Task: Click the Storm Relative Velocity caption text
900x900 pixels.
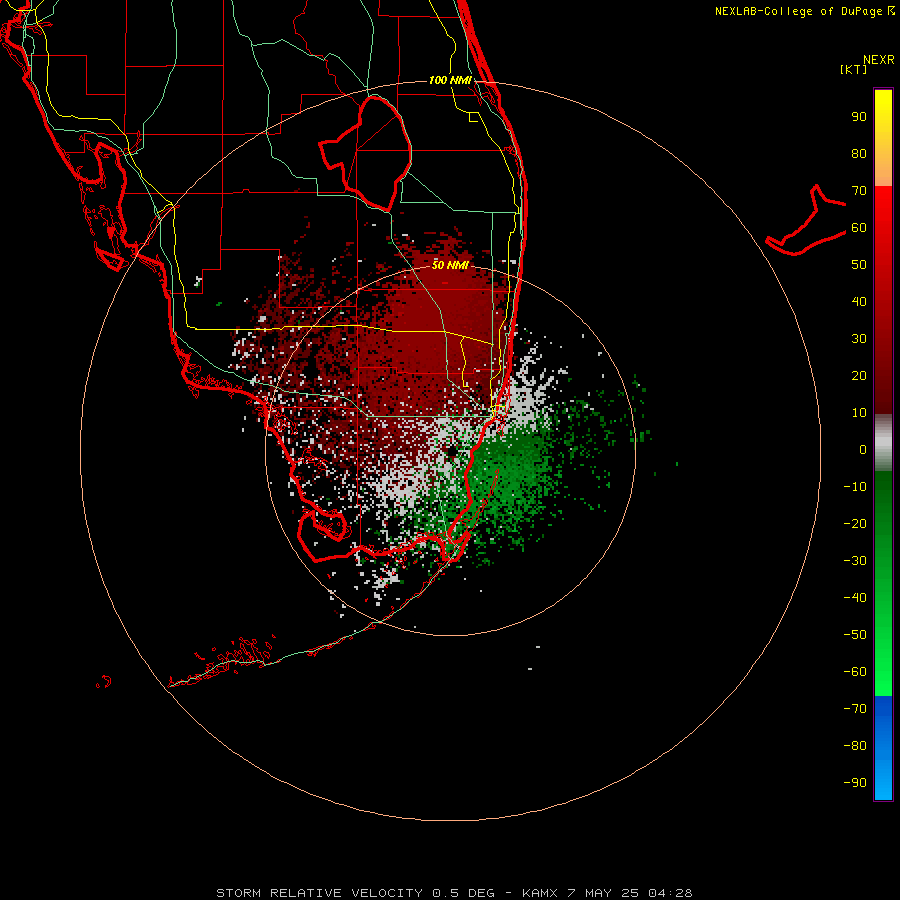Action: coord(454,893)
